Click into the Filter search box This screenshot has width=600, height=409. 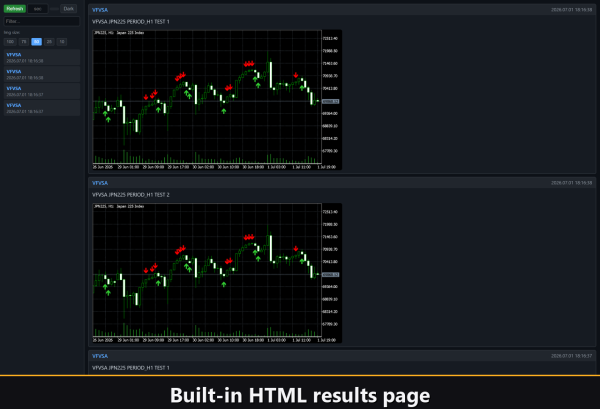coord(42,21)
